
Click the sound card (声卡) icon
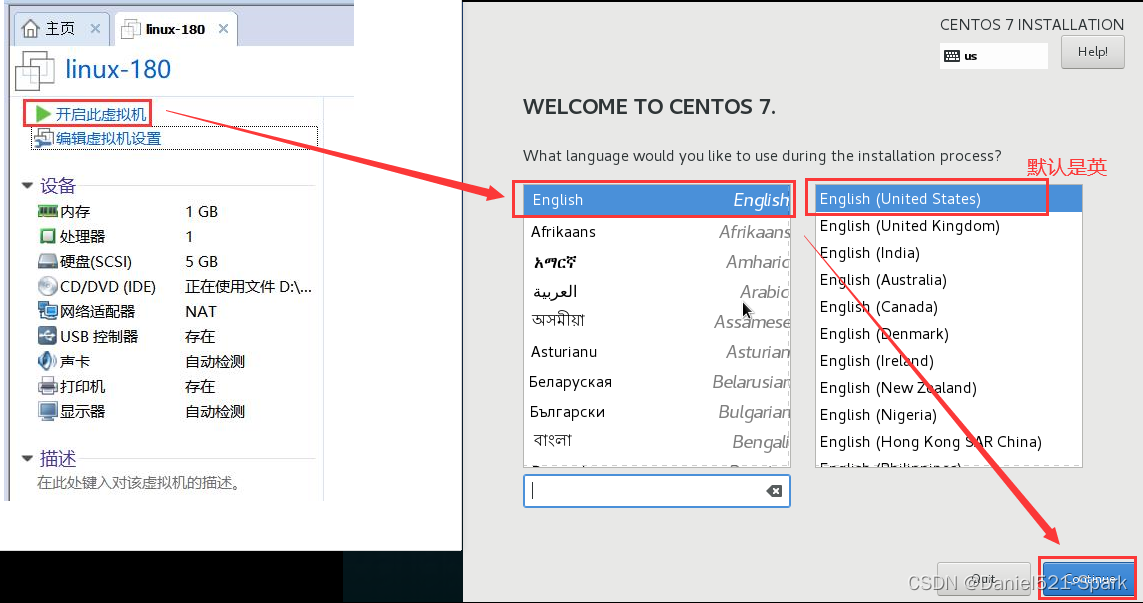pyautogui.click(x=47, y=361)
